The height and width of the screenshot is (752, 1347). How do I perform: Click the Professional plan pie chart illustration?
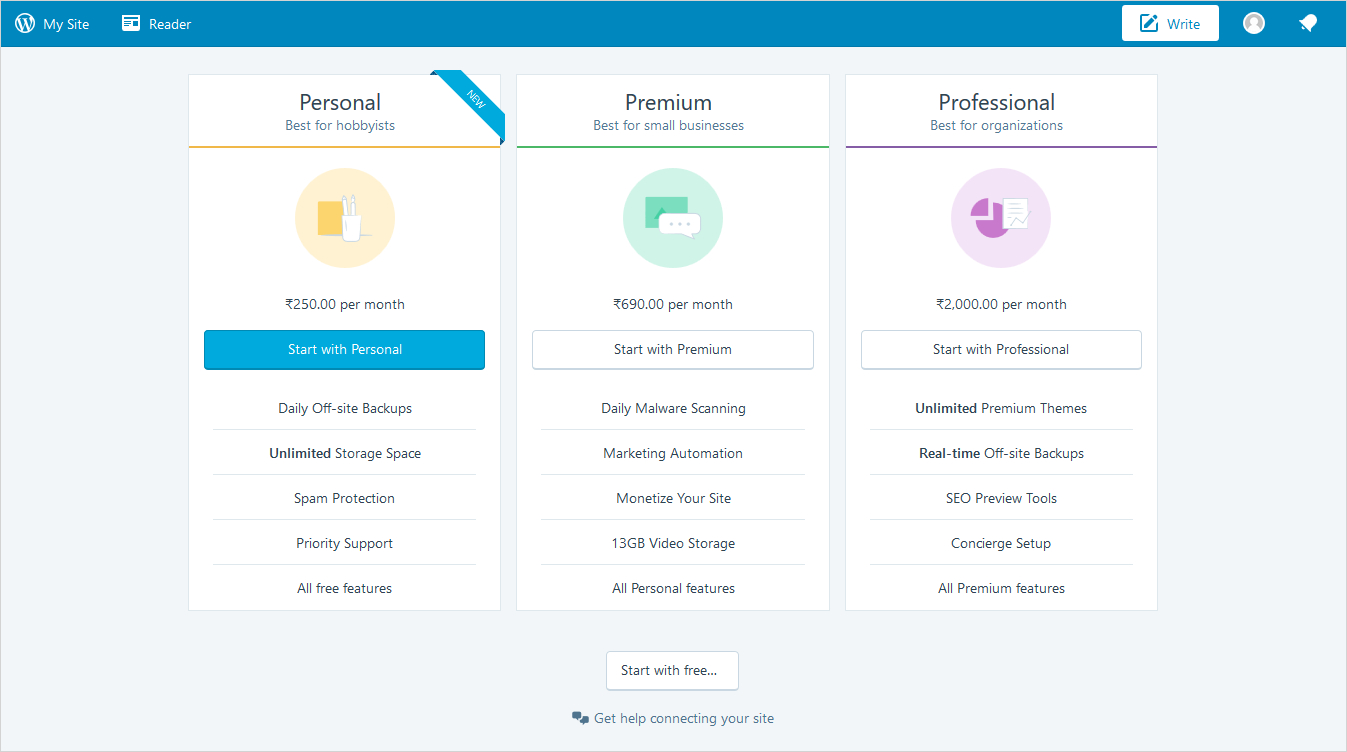pyautogui.click(x=1000, y=218)
